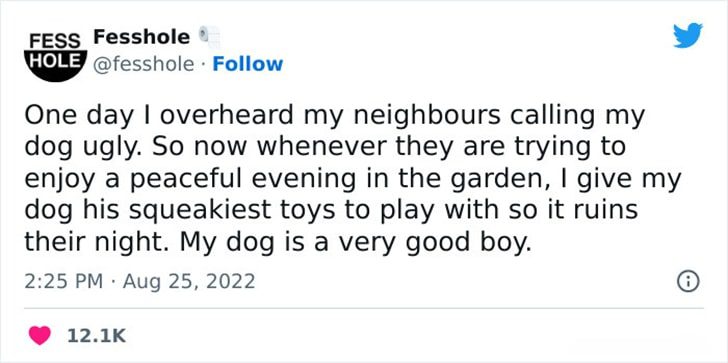Click 'their night.' in the last line
Image resolution: width=728 pixels, height=363 pixels.
pos(99,243)
